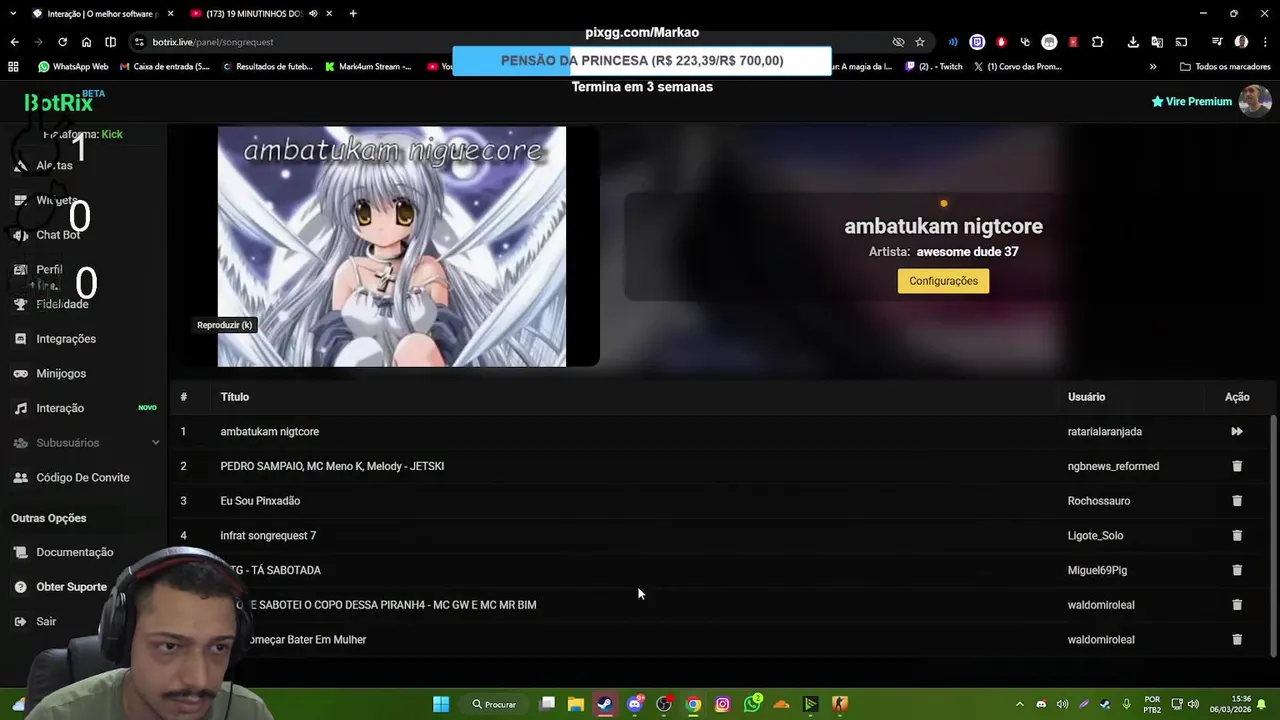Image resolution: width=1280 pixels, height=720 pixels.
Task: Open Vire Premium upgrade link
Action: 1192,101
